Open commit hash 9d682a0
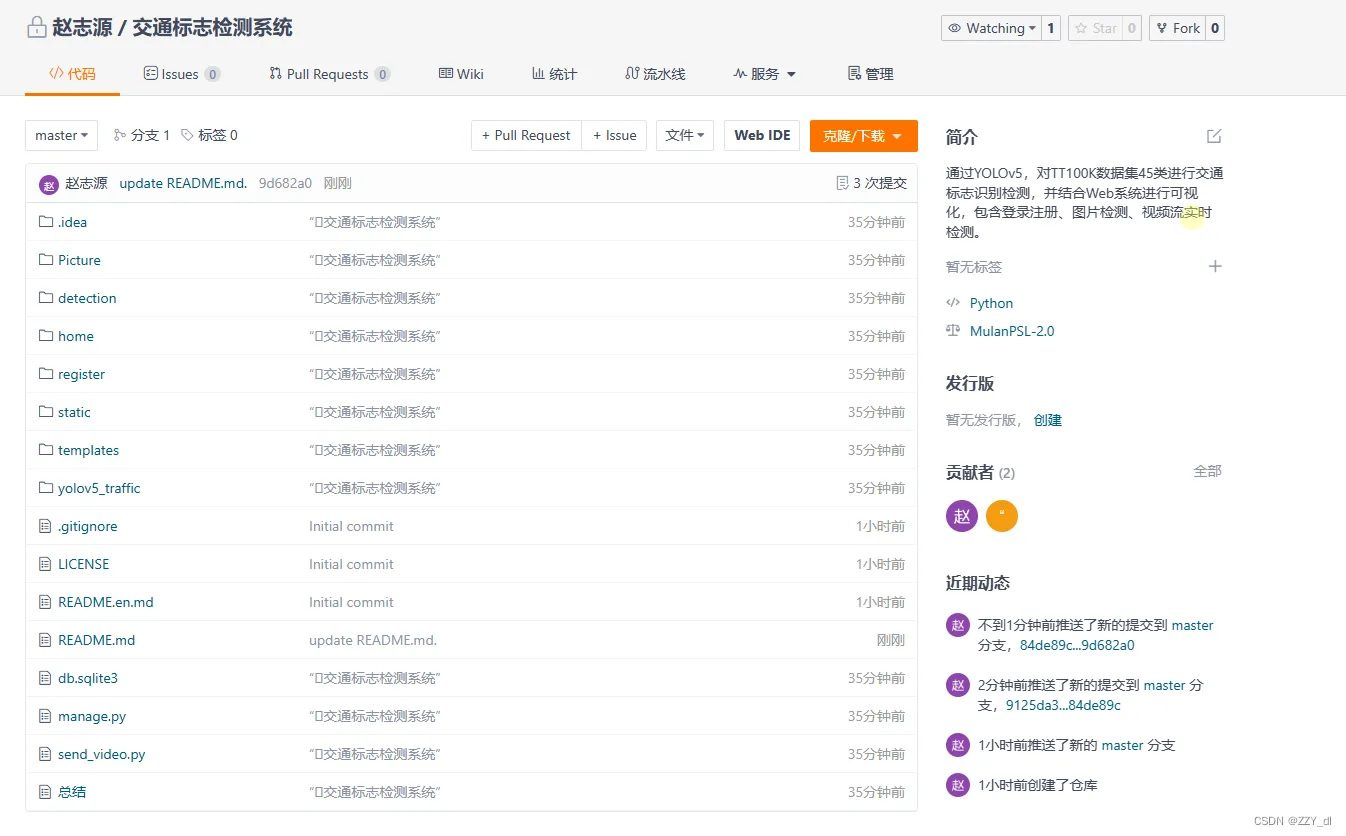The image size is (1346, 836). 285,183
